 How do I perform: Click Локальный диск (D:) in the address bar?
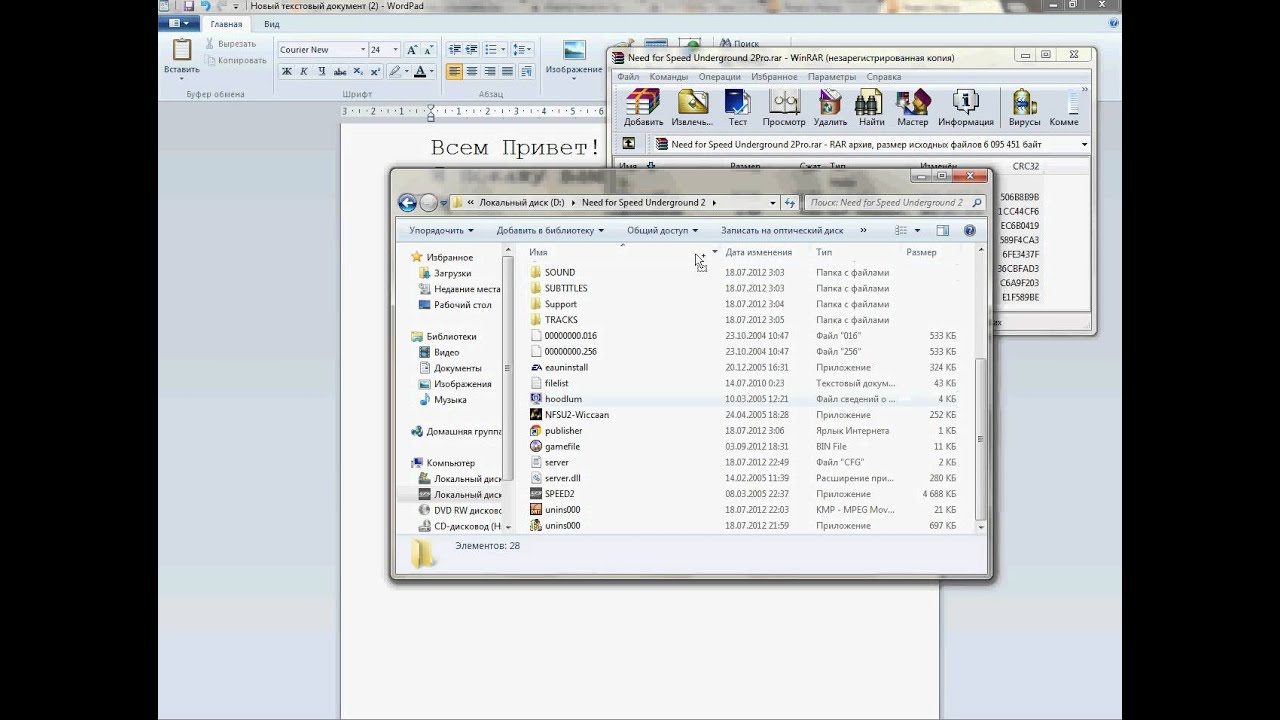(x=522, y=203)
